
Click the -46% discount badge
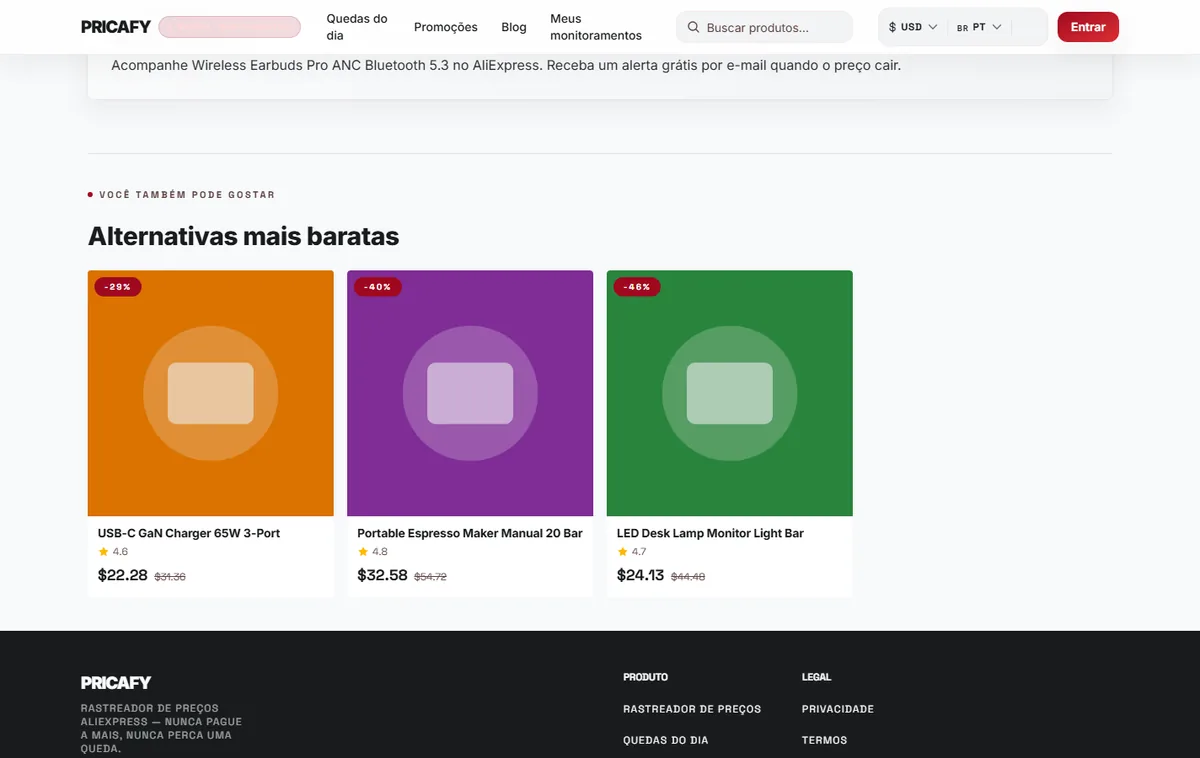[637, 287]
